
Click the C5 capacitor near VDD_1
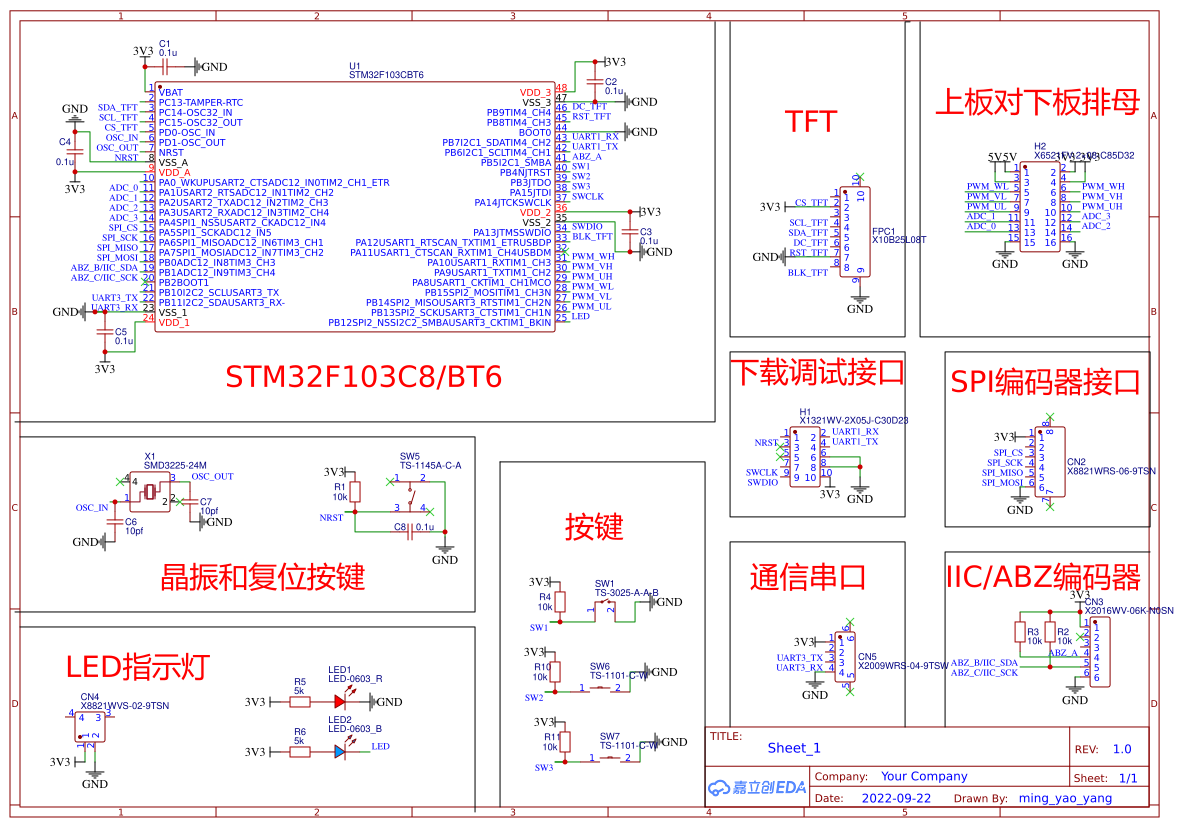[105, 332]
